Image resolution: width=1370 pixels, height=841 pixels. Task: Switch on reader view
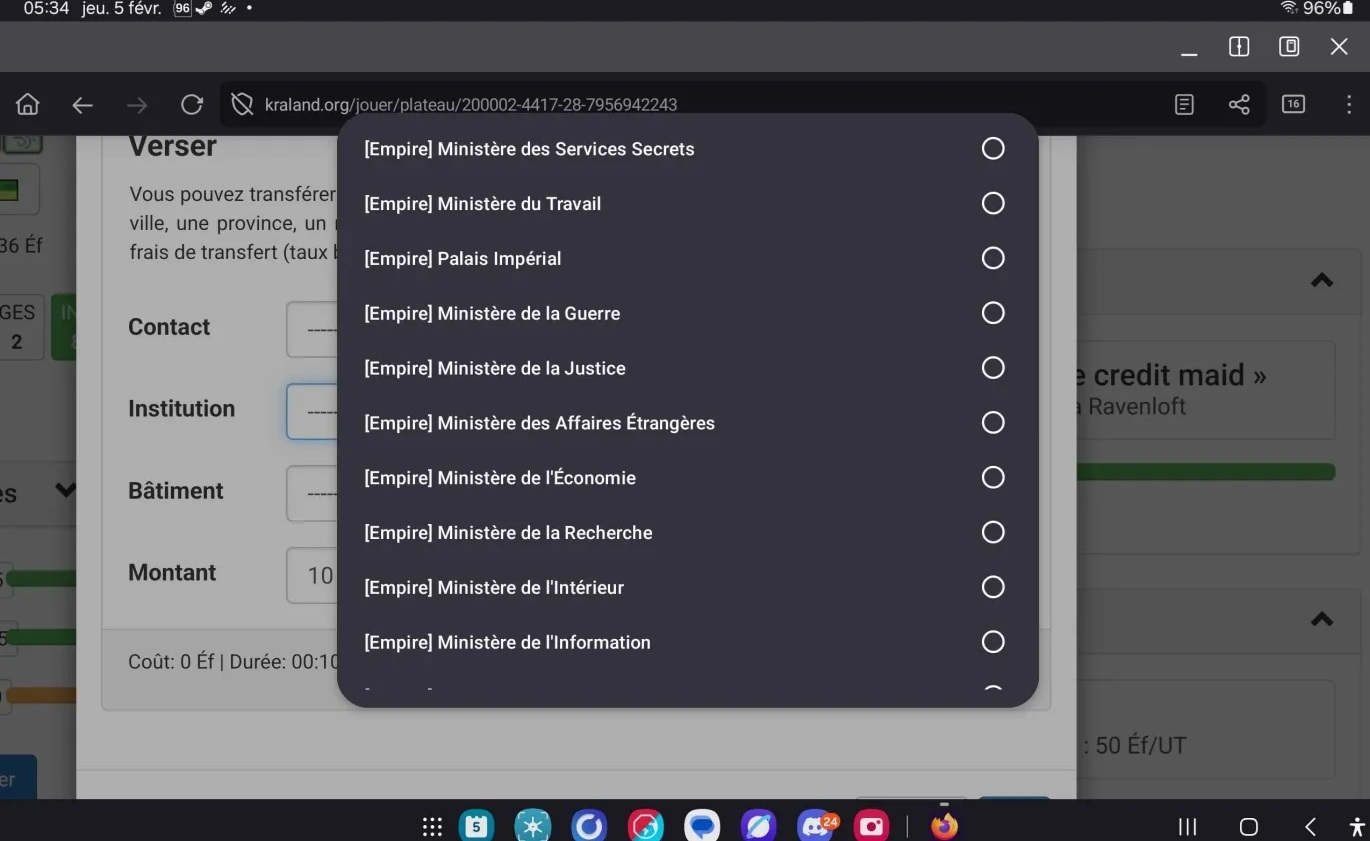coord(1184,105)
